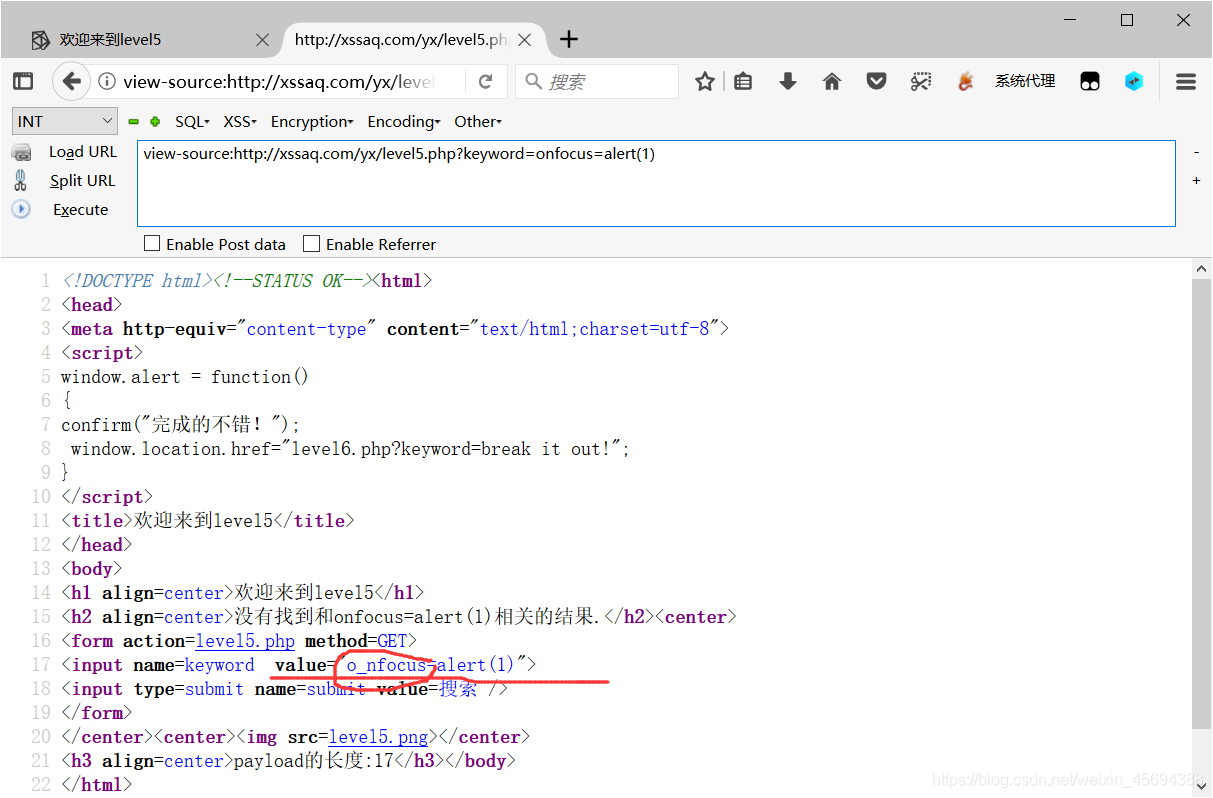Screen dimensions: 1213x798
Task: Open the Encryption dropdown menu
Action: [x=312, y=122]
